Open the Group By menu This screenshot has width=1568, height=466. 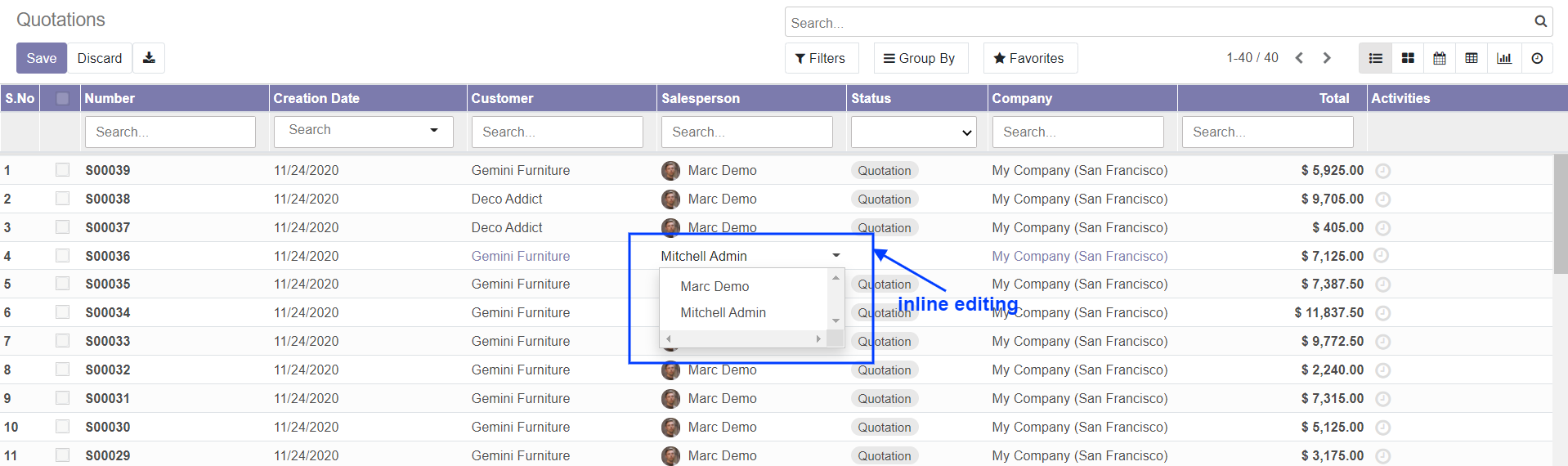pos(921,58)
